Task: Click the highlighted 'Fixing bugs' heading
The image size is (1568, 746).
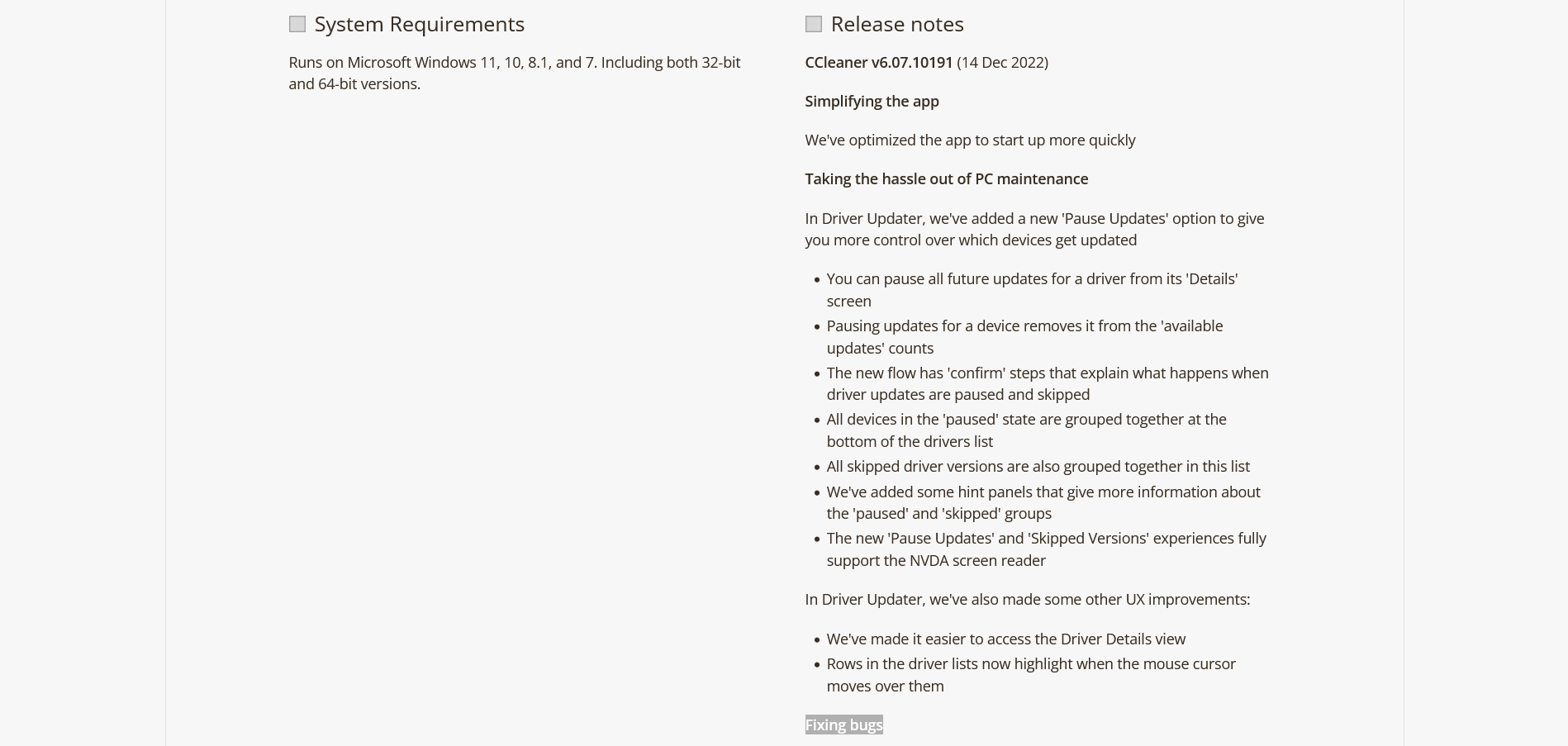Action: point(843,725)
